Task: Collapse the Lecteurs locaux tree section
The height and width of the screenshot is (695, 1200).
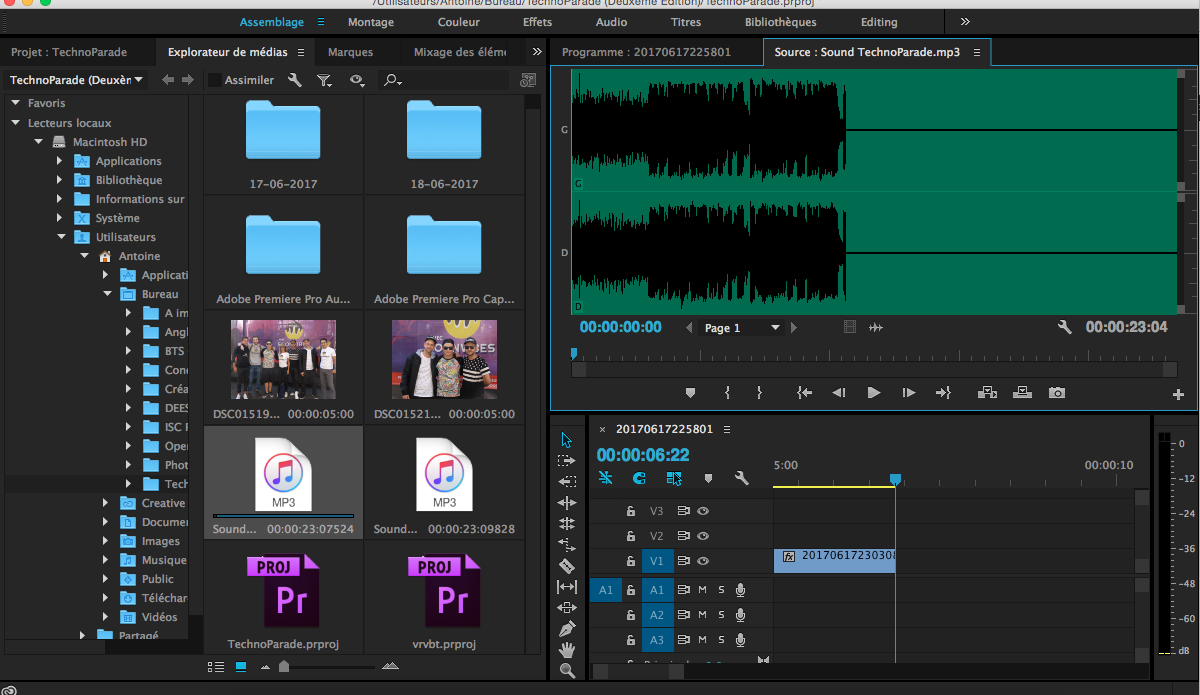Action: pyautogui.click(x=16, y=123)
